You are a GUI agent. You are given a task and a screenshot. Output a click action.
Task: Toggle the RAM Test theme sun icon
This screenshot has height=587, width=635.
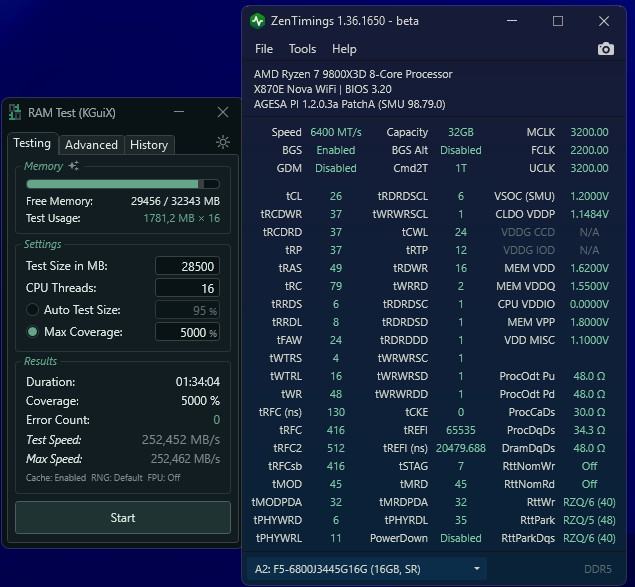click(223, 142)
